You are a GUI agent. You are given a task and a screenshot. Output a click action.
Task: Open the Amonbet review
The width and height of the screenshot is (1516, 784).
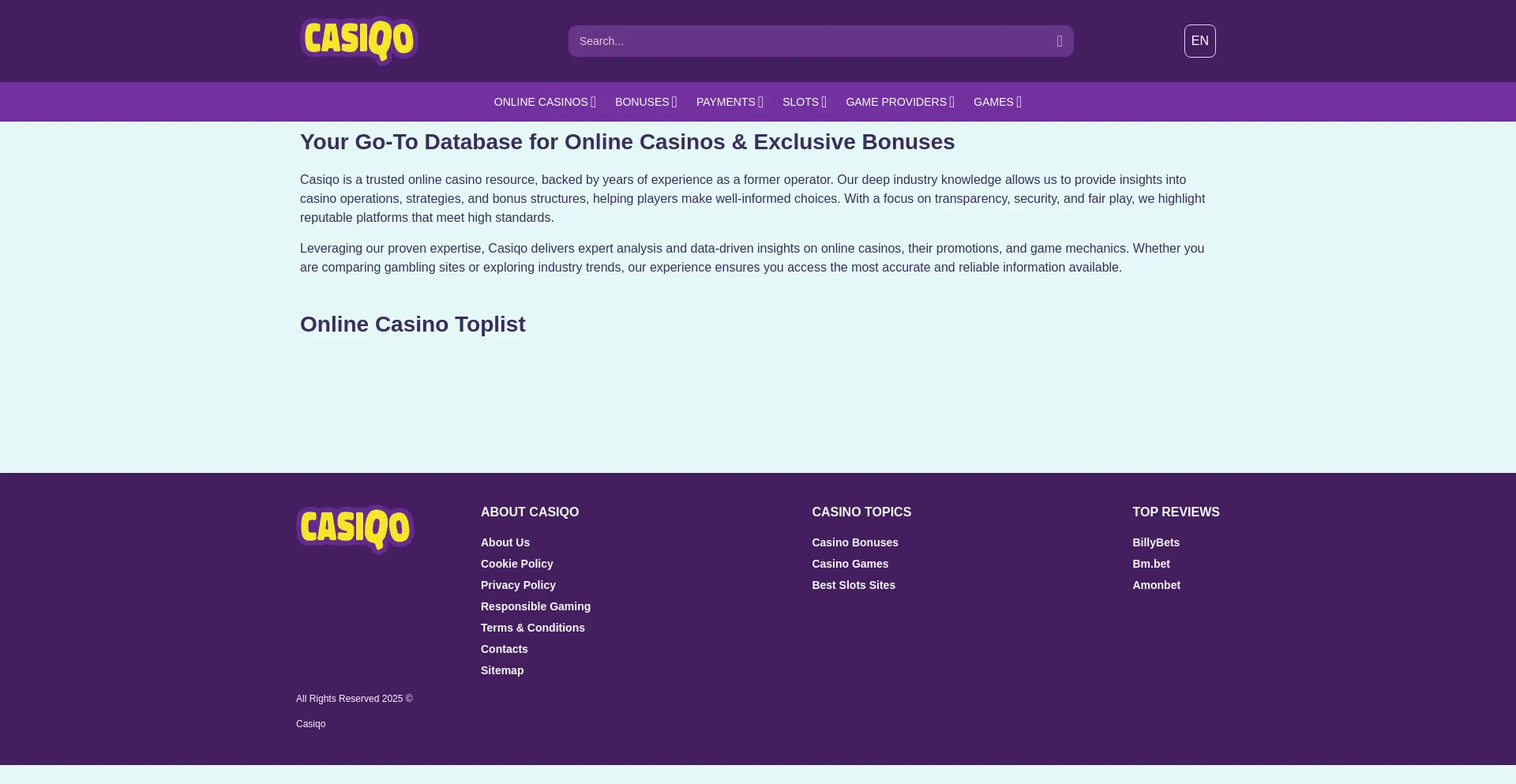[1157, 585]
